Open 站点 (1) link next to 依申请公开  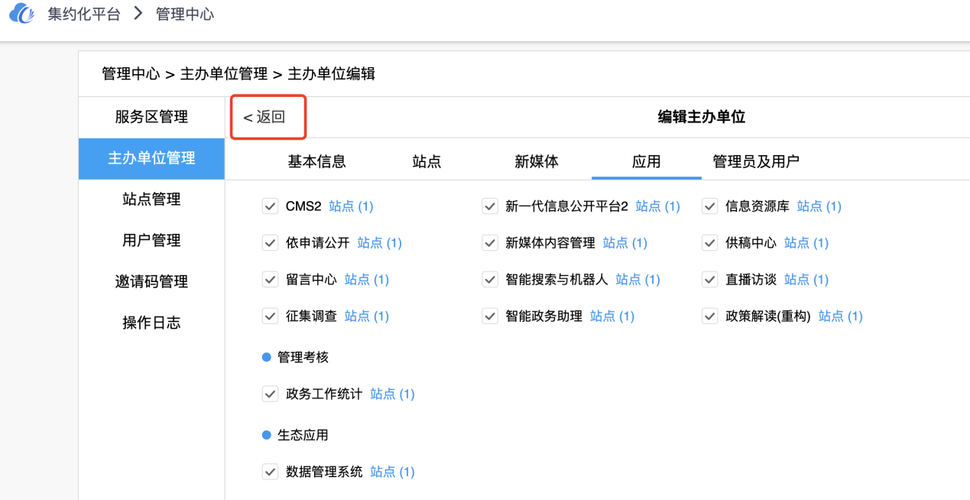[379, 243]
